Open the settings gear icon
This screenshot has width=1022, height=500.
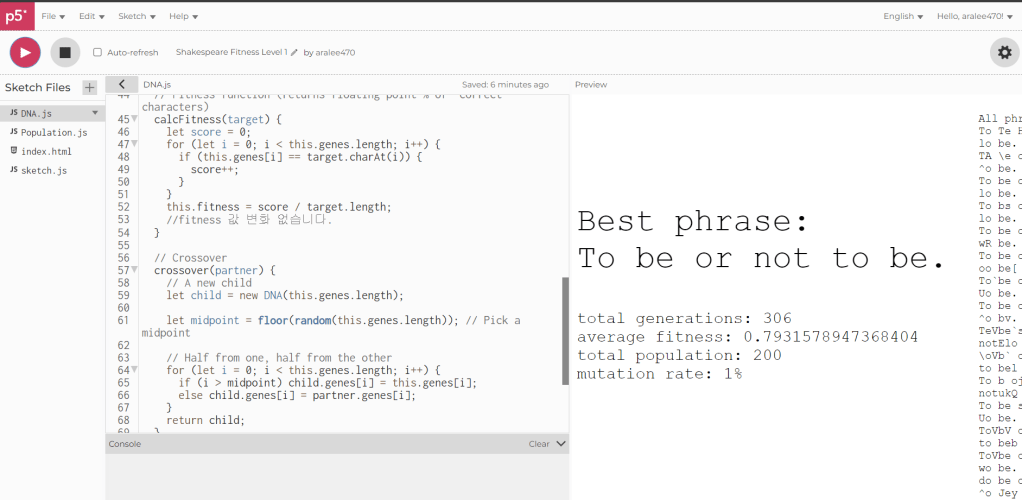point(1002,52)
